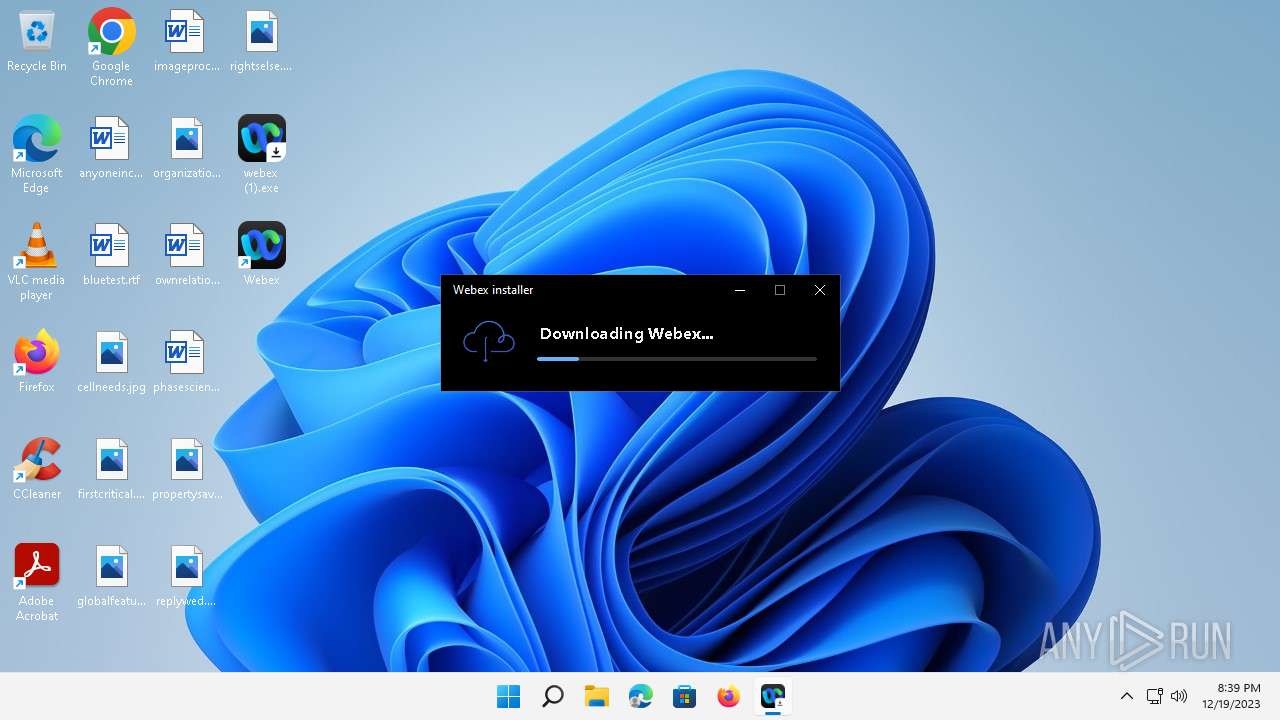The width and height of the screenshot is (1280, 720).
Task: Select the propertysav image file
Action: pos(186,471)
